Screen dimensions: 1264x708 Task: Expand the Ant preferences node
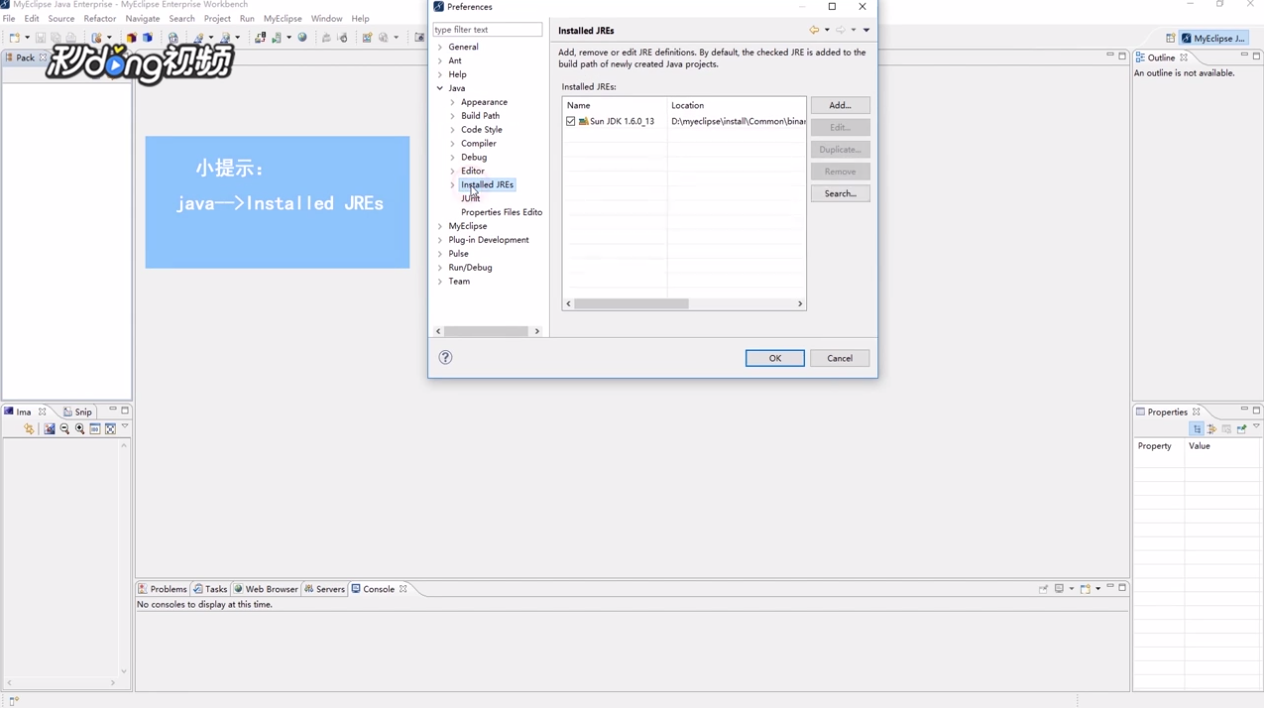[x=440, y=61]
